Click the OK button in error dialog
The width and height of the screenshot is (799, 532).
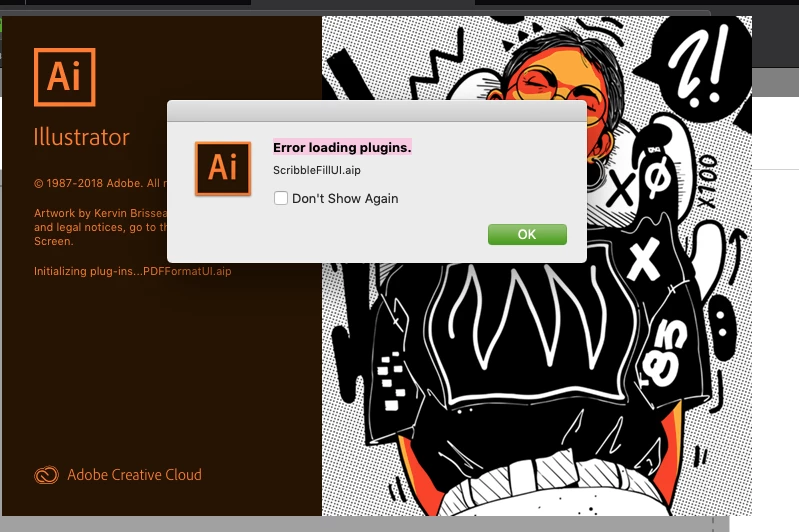point(527,234)
